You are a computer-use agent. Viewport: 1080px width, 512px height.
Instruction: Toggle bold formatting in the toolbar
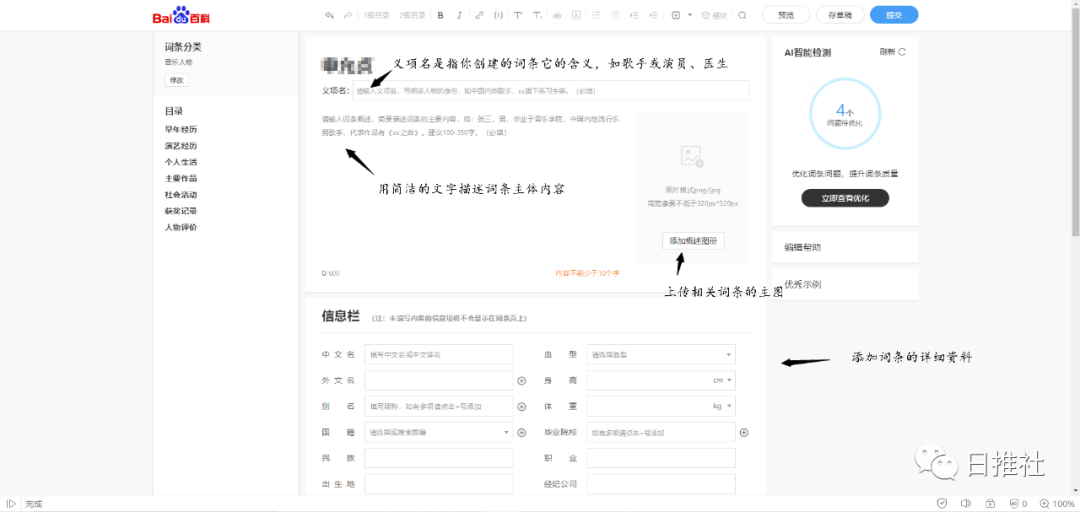[x=440, y=15]
